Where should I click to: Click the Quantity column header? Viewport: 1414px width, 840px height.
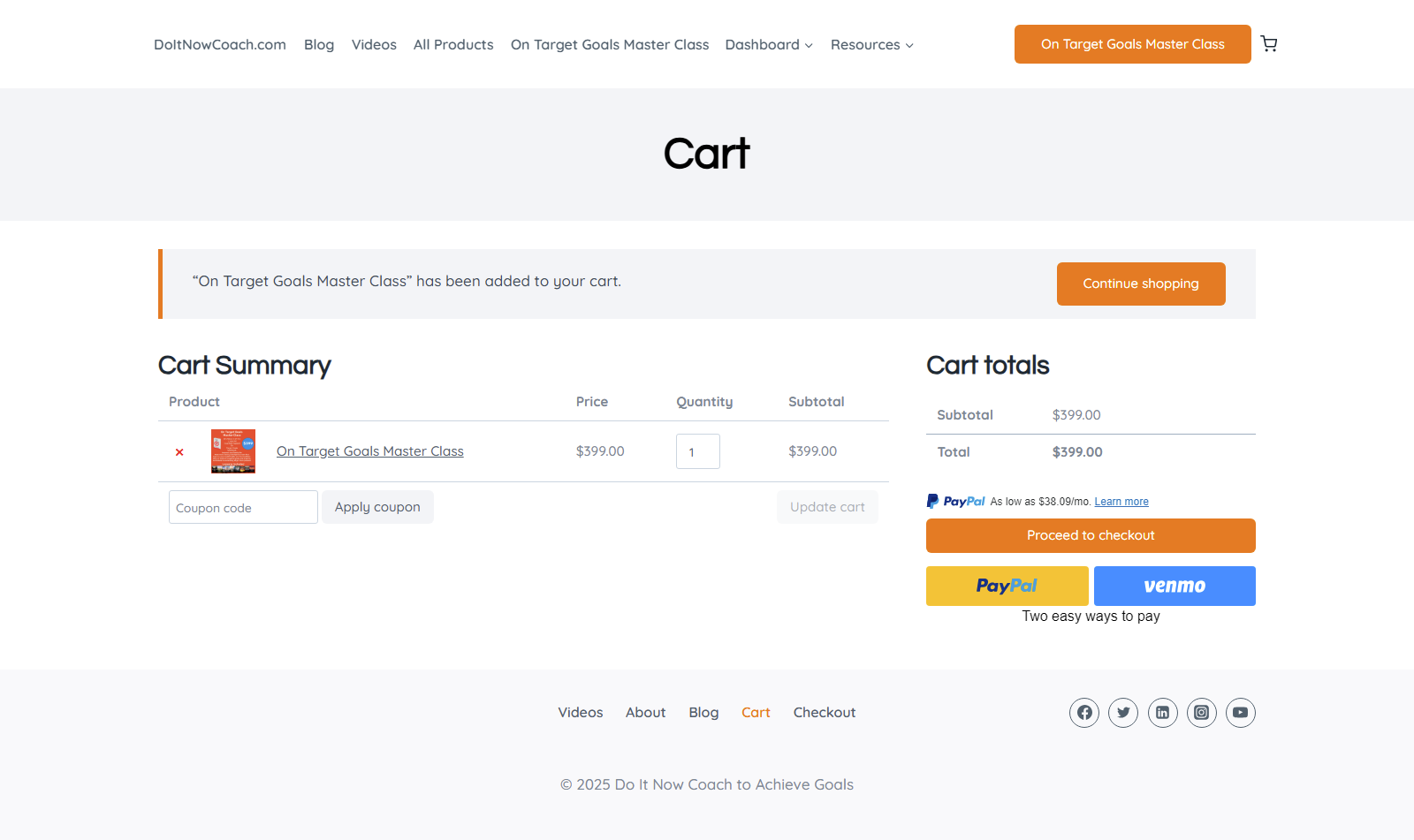coord(704,402)
